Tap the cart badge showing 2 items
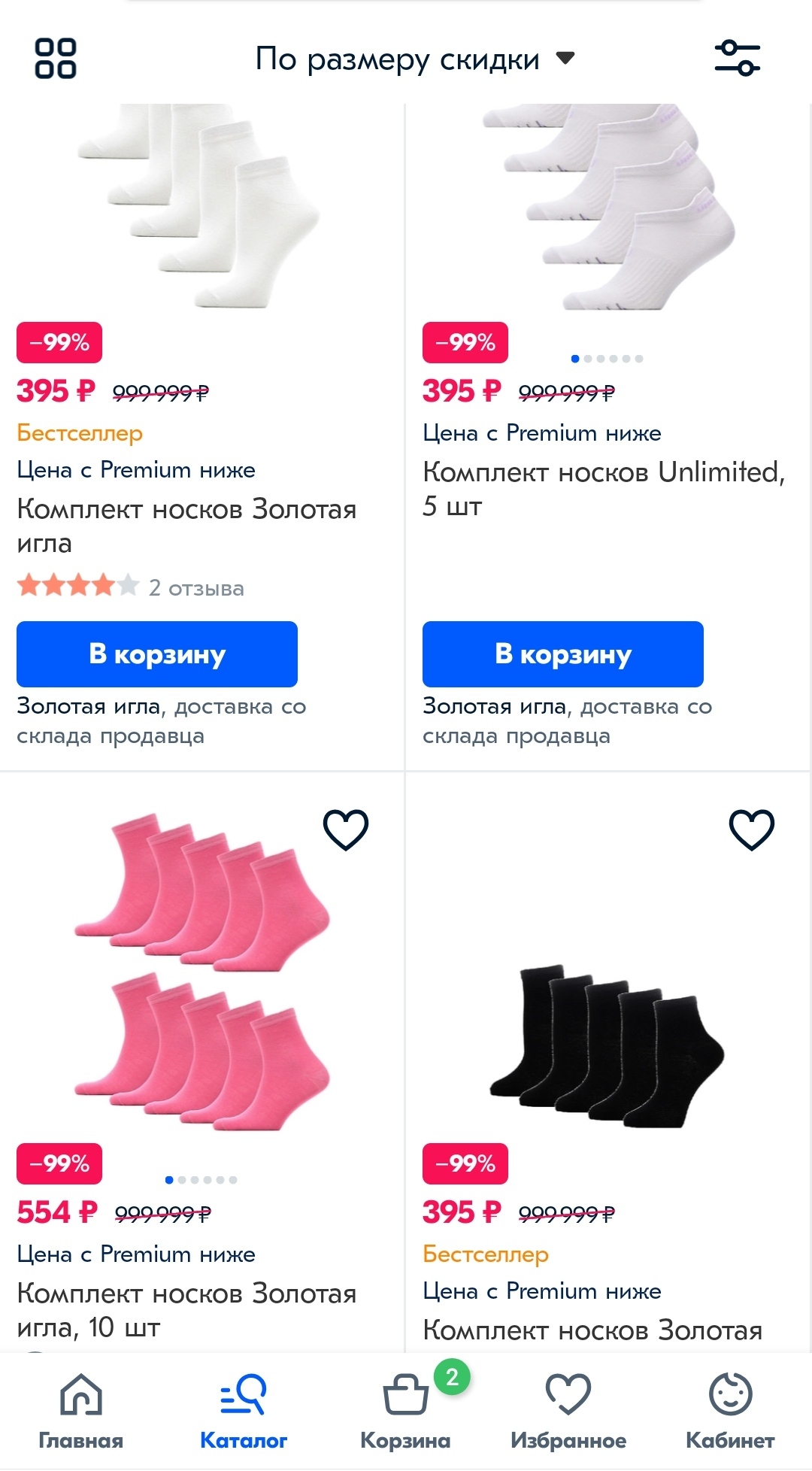Image resolution: width=812 pixels, height=1471 pixels. pyautogui.click(x=452, y=1377)
